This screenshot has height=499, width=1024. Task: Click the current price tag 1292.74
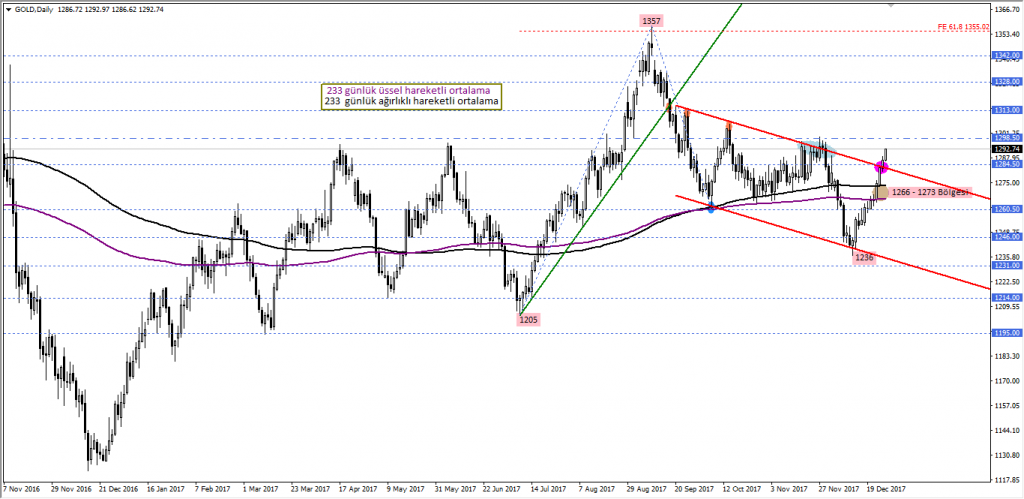(1006, 149)
